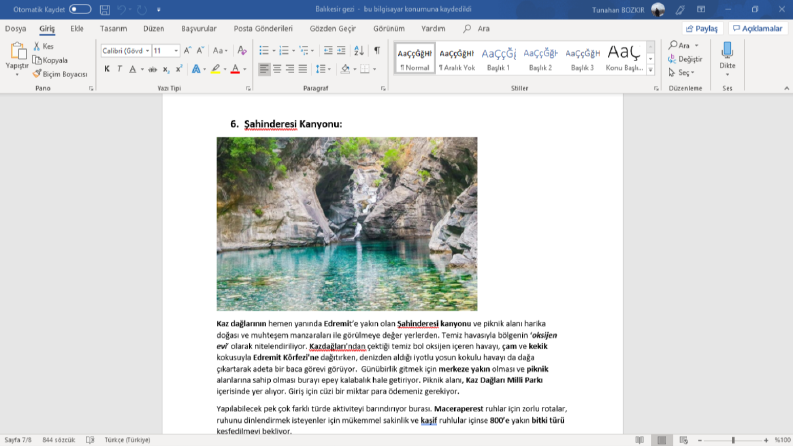Click the clear formatting icon
793x446 pixels.
[x=242, y=51]
